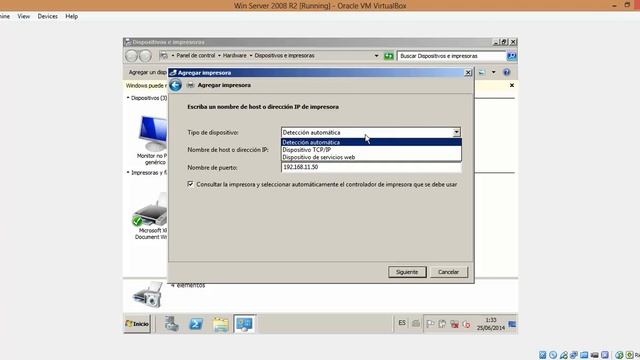Choose Dispositivo de servicios web option

pyautogui.click(x=371, y=157)
